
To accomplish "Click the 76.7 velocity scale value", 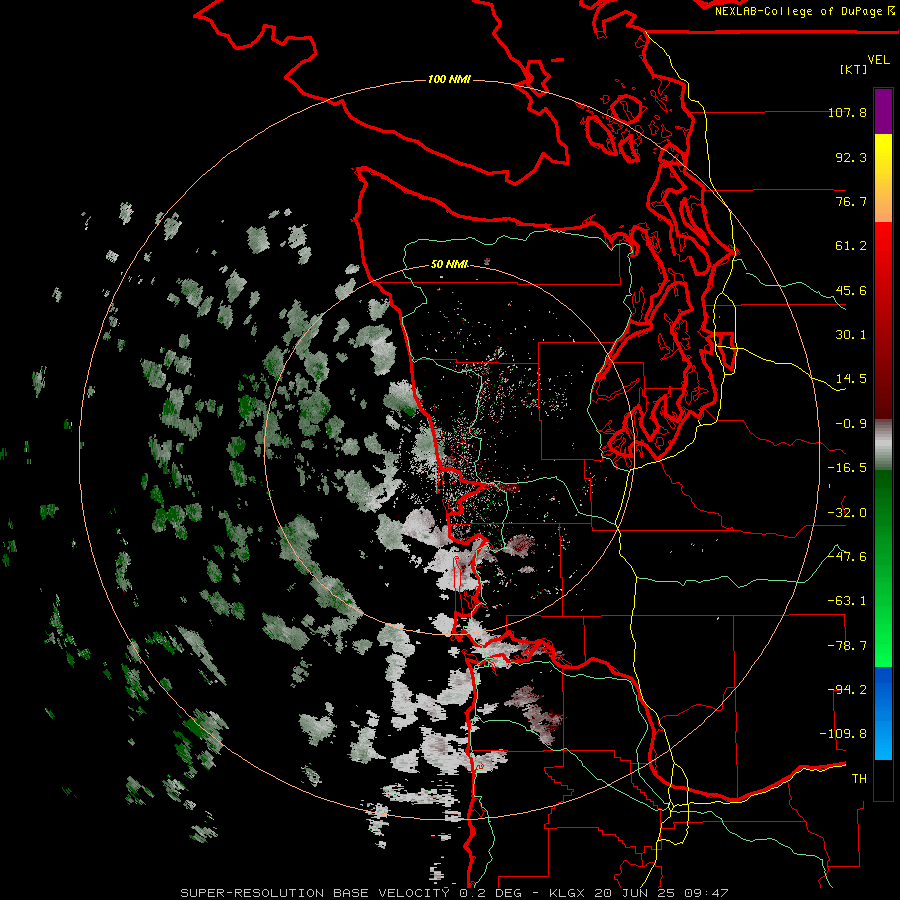I will [851, 201].
